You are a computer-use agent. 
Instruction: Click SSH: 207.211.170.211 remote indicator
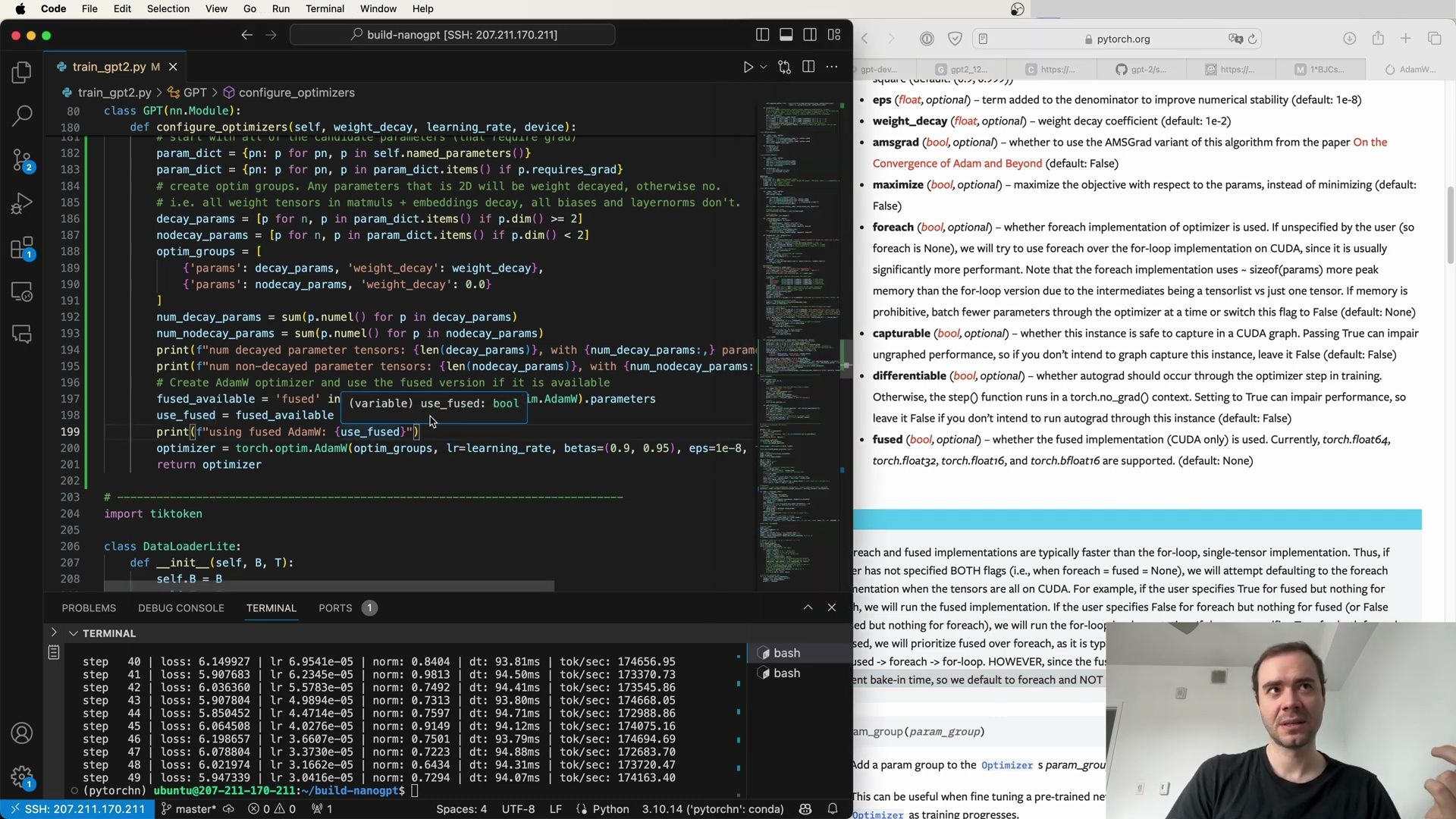coord(77,809)
